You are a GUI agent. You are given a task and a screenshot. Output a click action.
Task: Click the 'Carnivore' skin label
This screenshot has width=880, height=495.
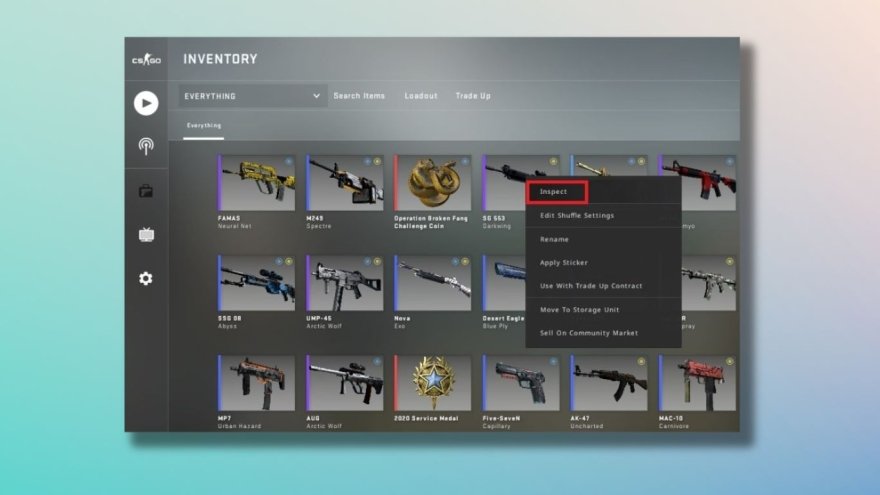(674, 427)
